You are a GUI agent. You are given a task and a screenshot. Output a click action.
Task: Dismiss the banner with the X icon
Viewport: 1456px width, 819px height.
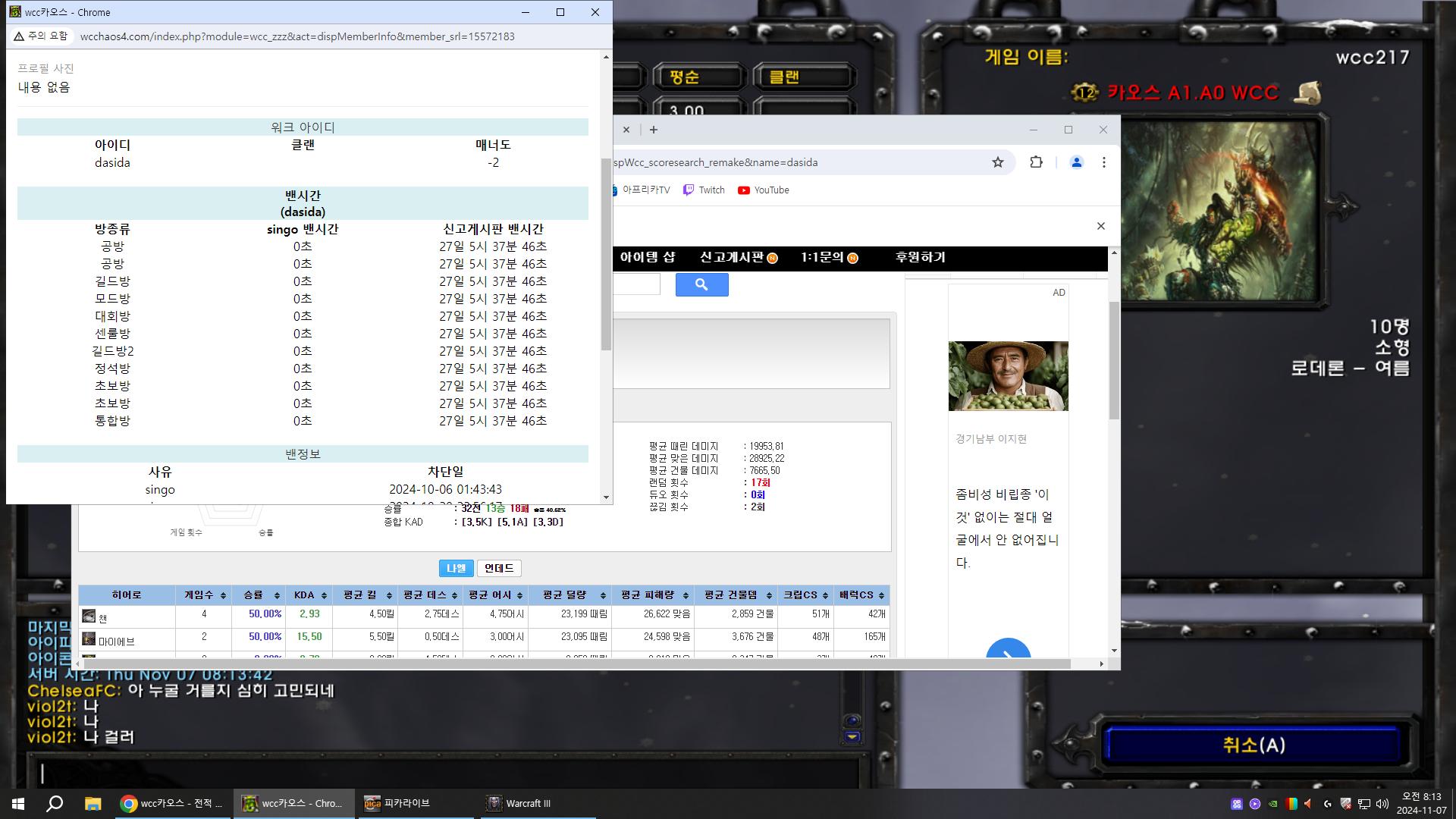coord(1101,226)
